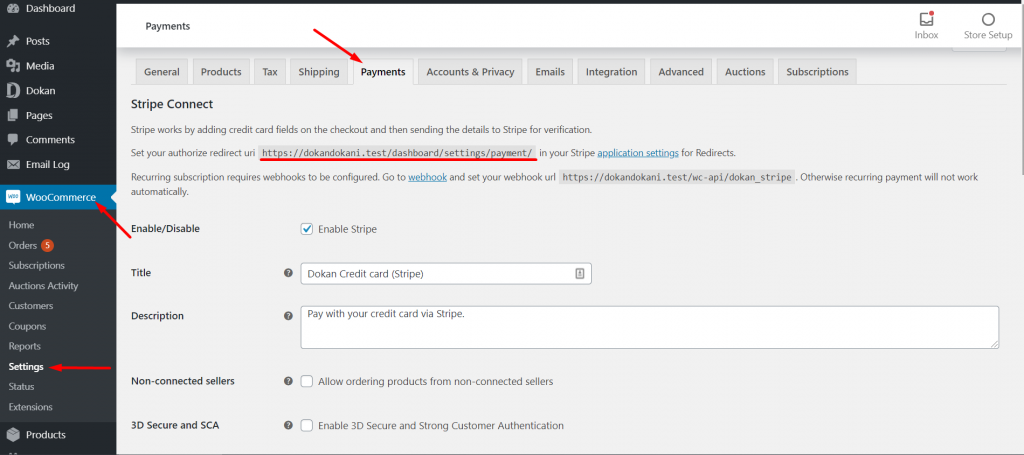Allow ordering from non-connected sellers checkbox
The height and width of the screenshot is (455, 1024).
[307, 381]
